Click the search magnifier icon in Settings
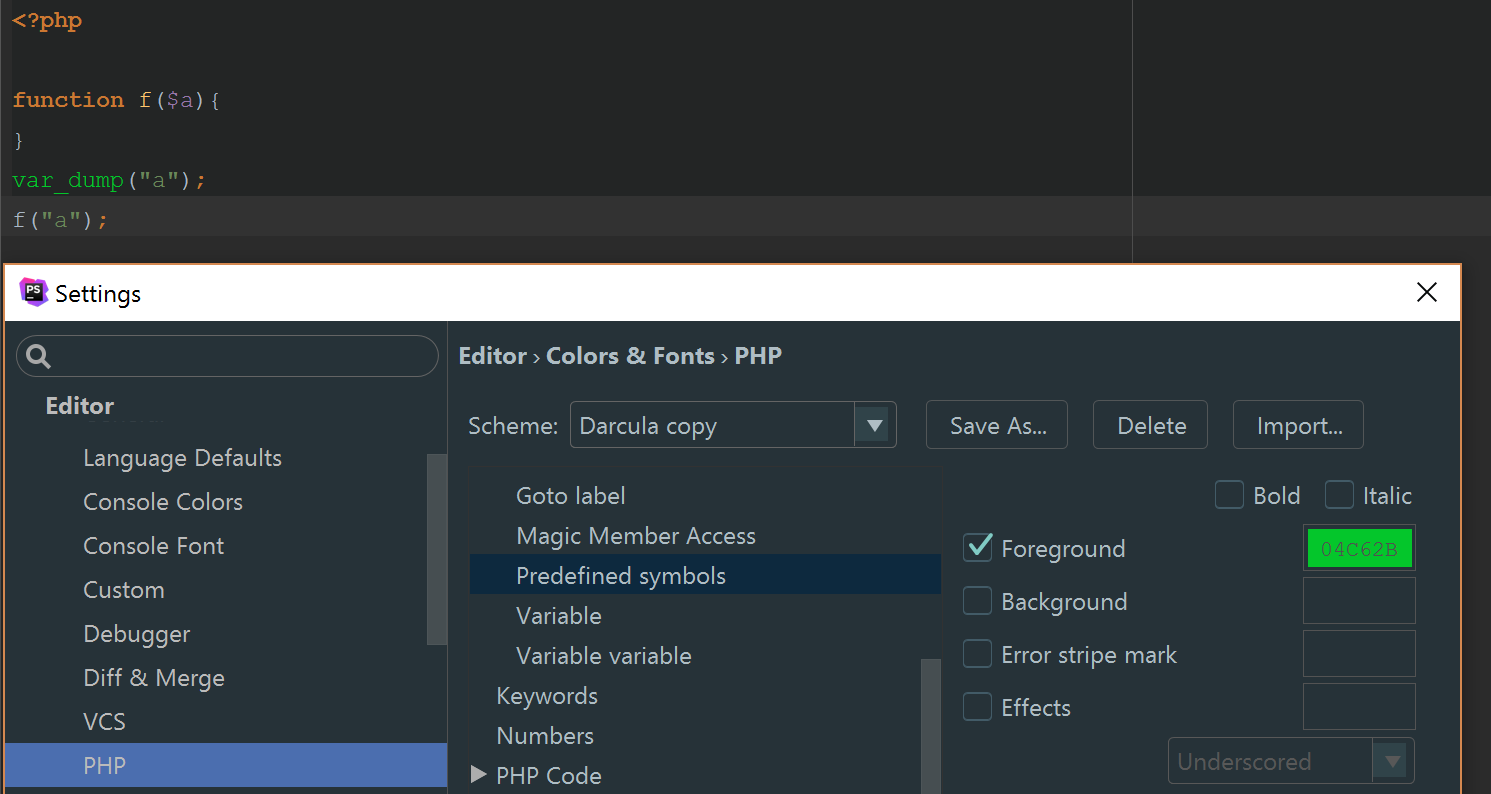 39,356
